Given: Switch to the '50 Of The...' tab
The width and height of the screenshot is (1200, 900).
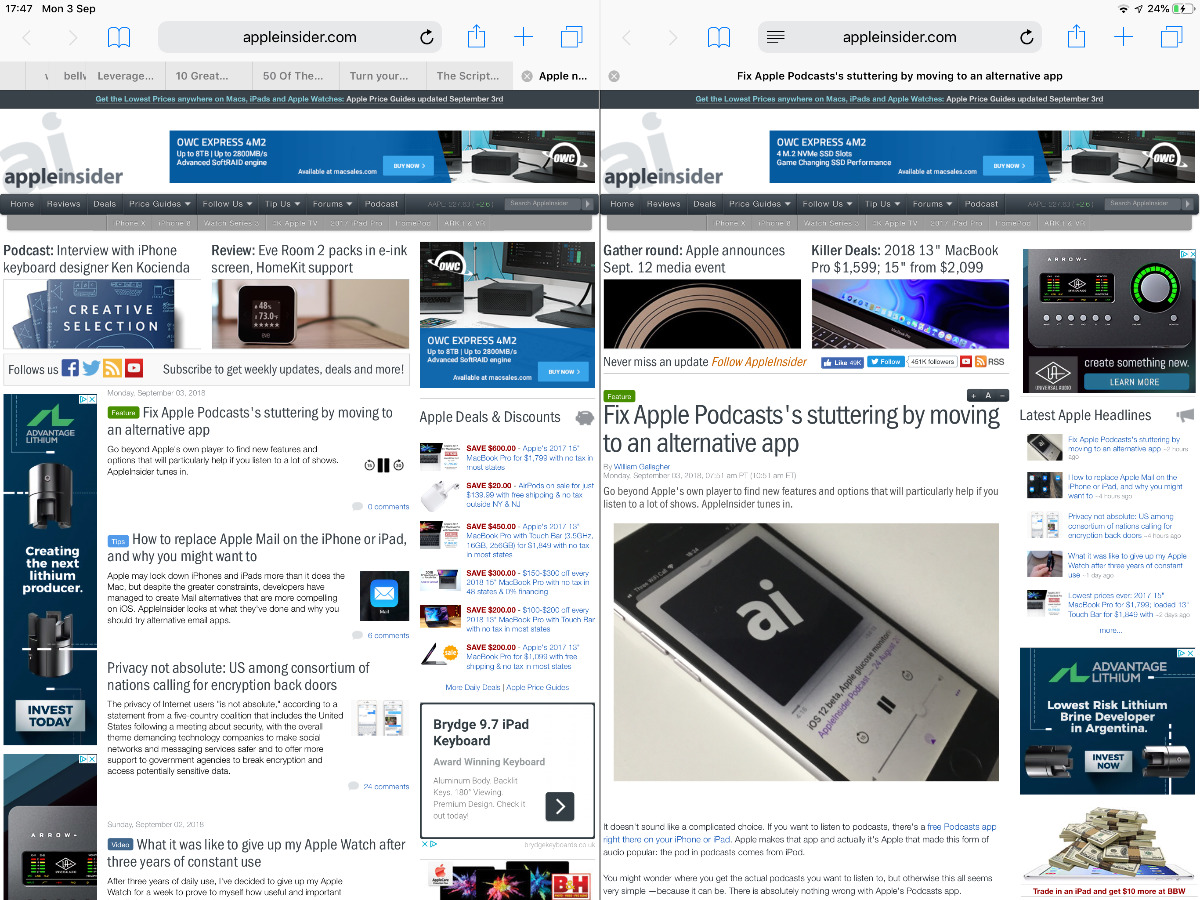Looking at the screenshot, I should (295, 76).
